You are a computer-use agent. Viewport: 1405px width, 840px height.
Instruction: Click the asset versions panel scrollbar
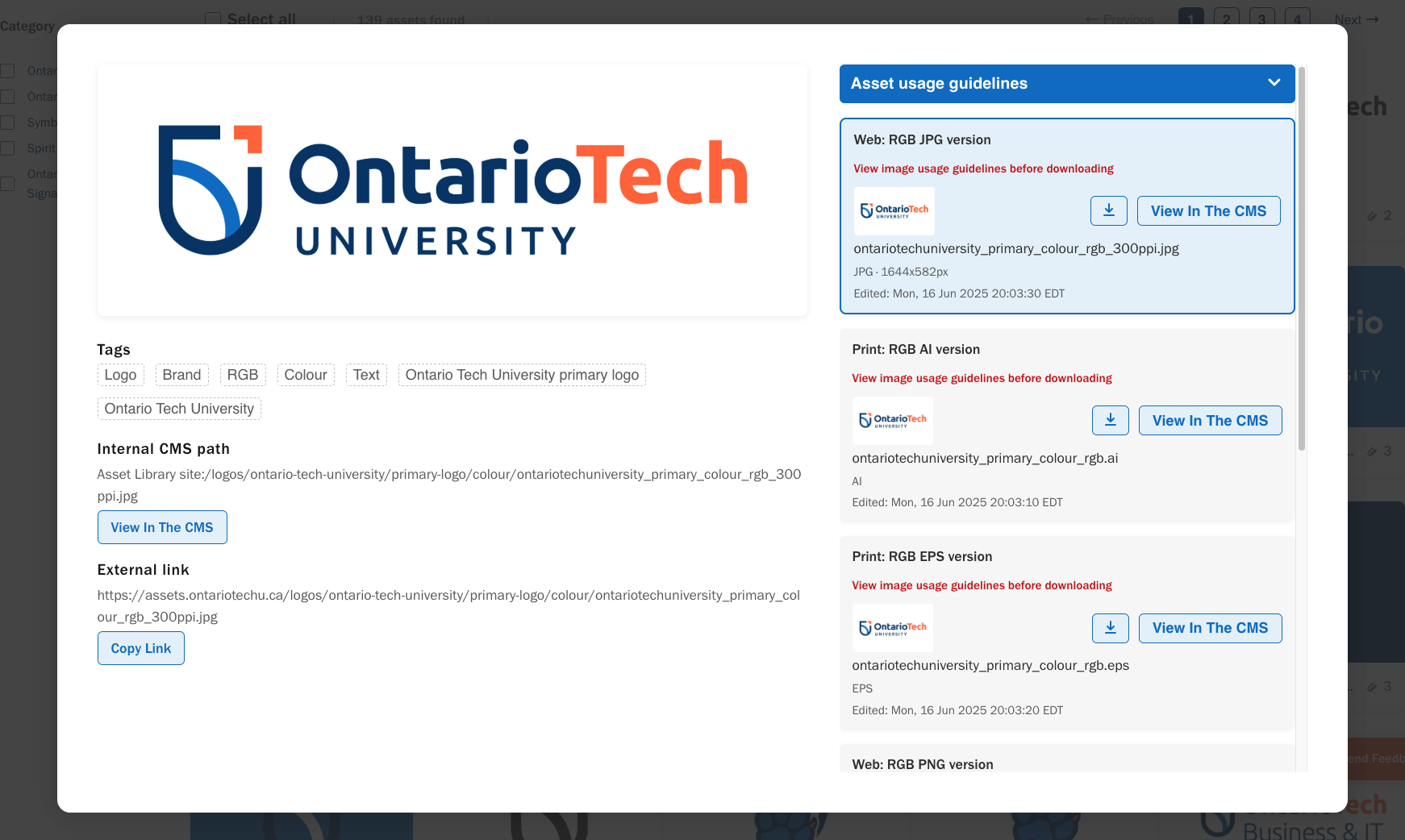(1302, 258)
